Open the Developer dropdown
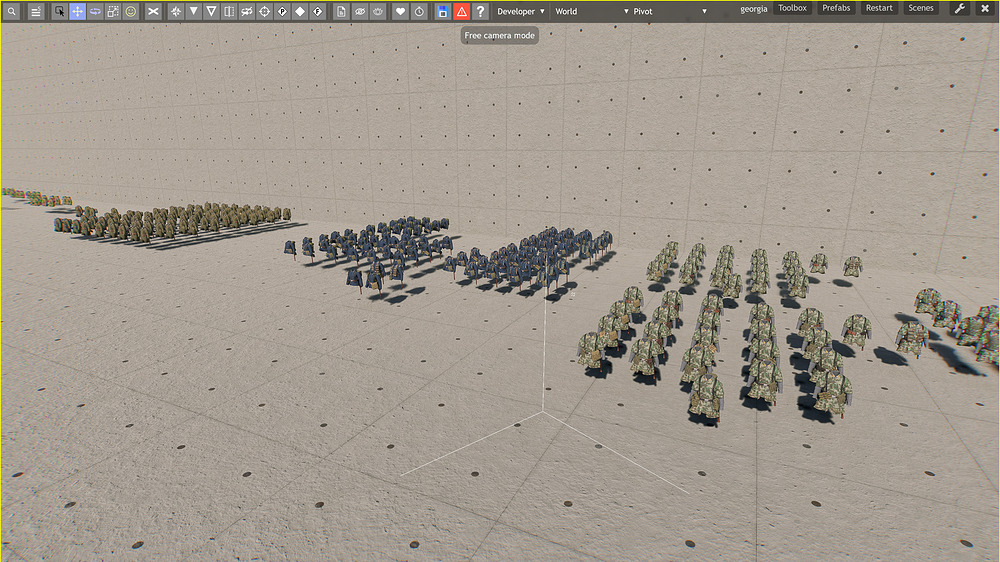This screenshot has height=562, width=1000. click(521, 11)
